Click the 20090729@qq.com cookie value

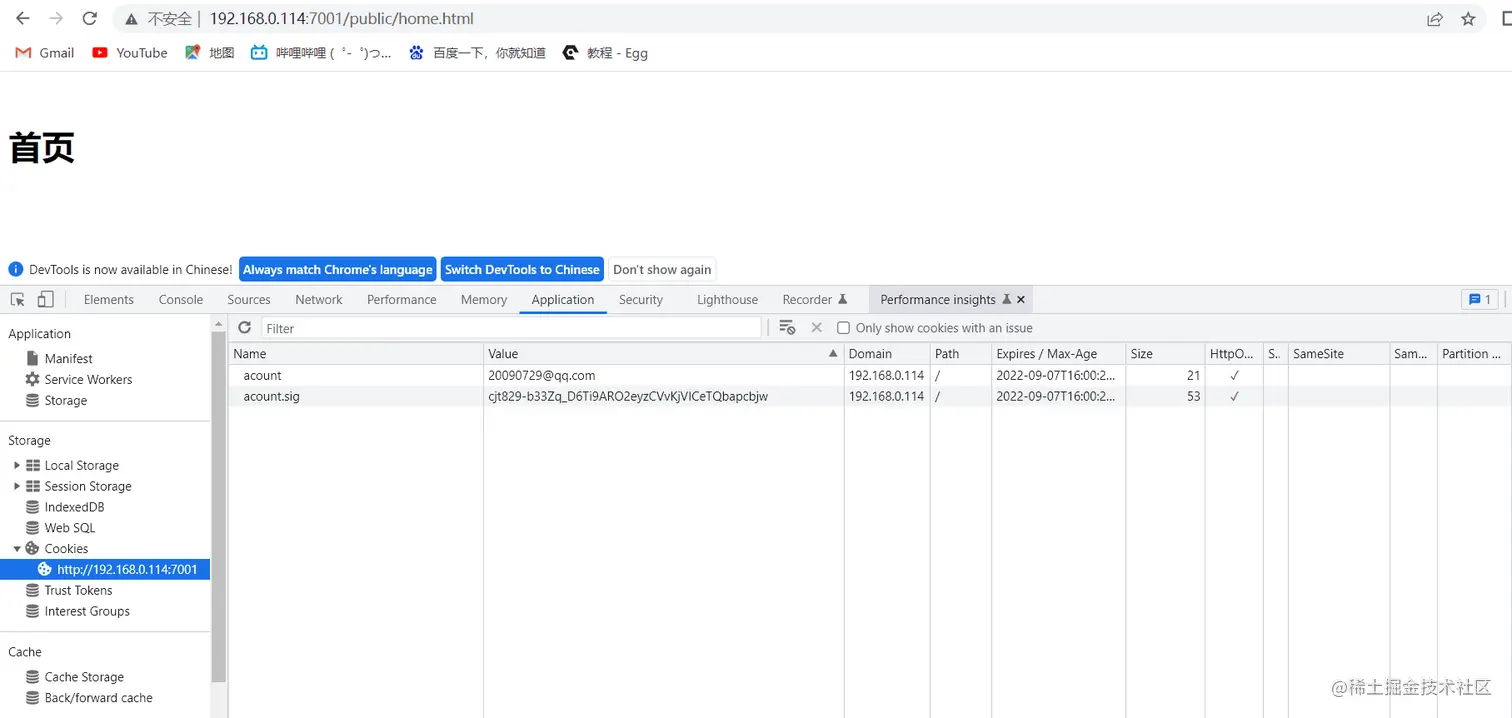pyautogui.click(x=542, y=375)
